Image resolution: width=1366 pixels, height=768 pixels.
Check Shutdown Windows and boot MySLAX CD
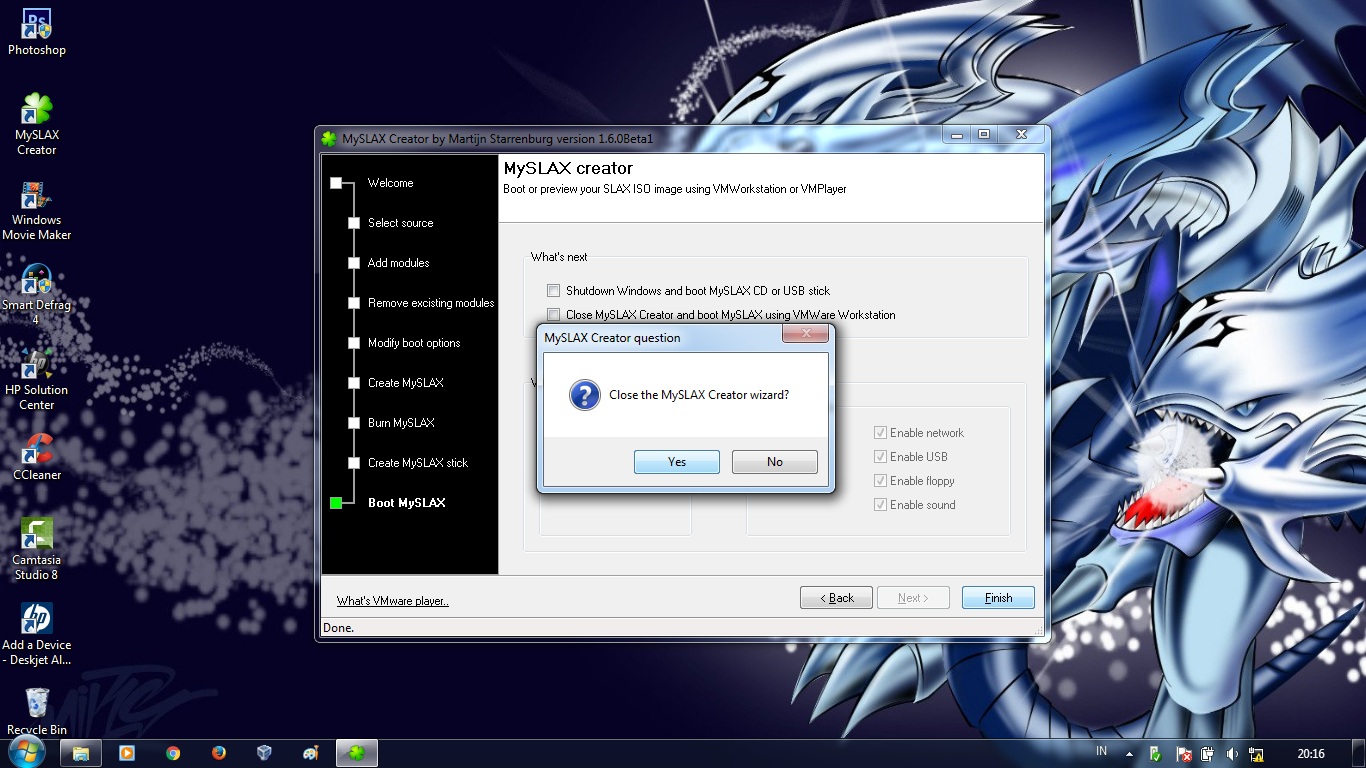[553, 291]
